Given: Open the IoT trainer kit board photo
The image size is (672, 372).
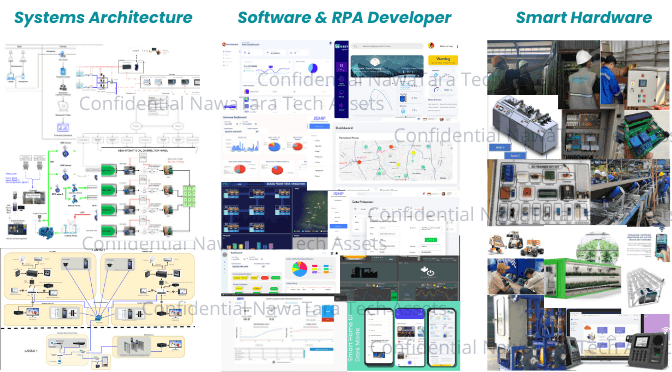Looking at the screenshot, I should [x=539, y=192].
